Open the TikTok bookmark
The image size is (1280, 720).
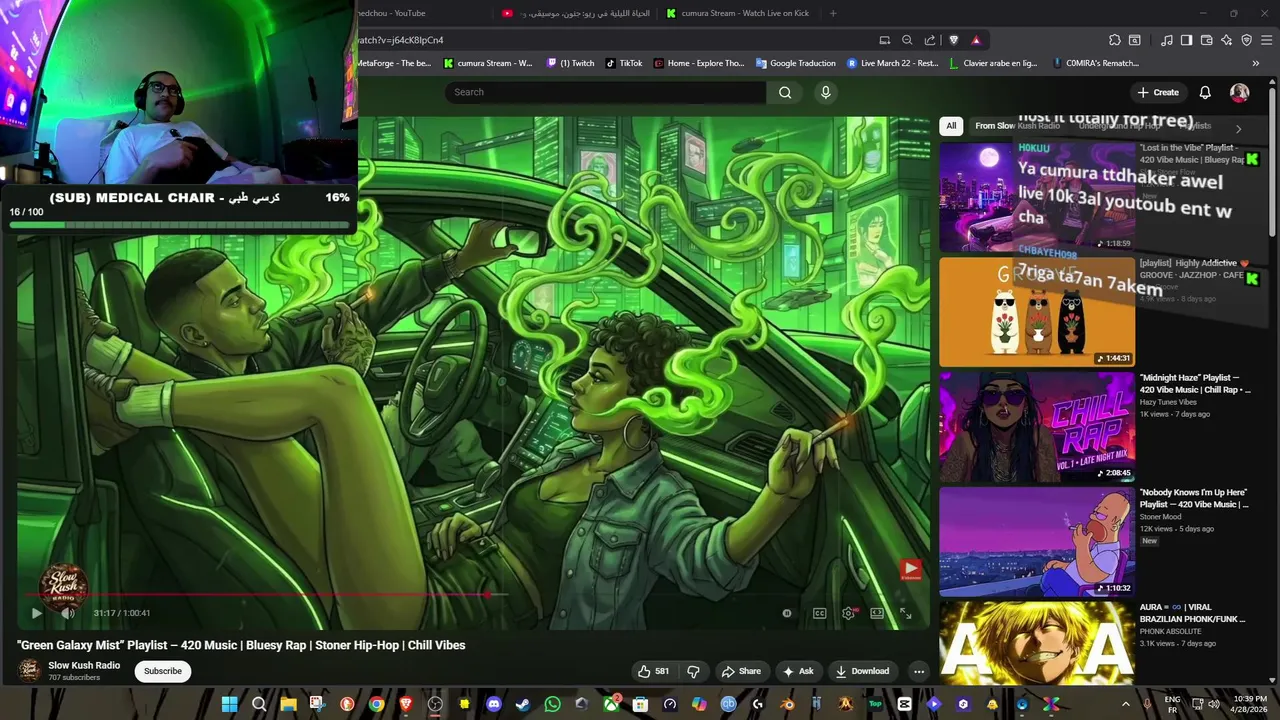coord(624,63)
